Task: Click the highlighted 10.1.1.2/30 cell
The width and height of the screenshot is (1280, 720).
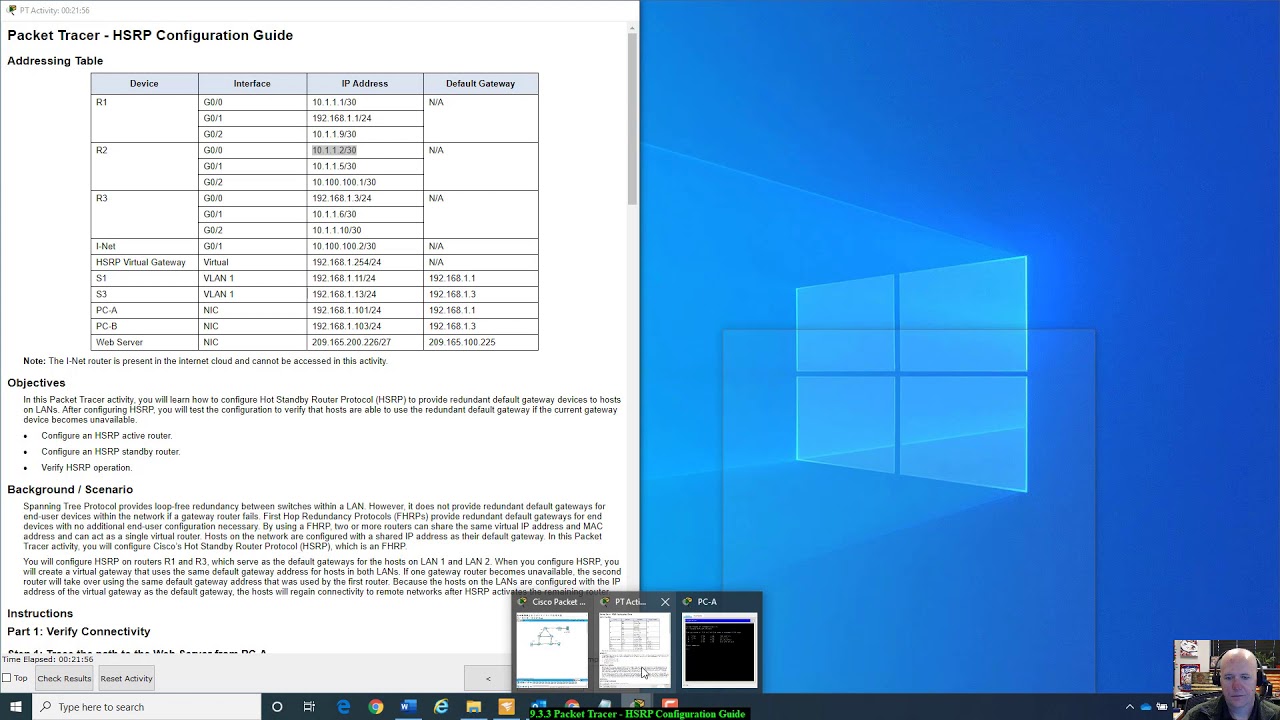Action: pos(364,150)
